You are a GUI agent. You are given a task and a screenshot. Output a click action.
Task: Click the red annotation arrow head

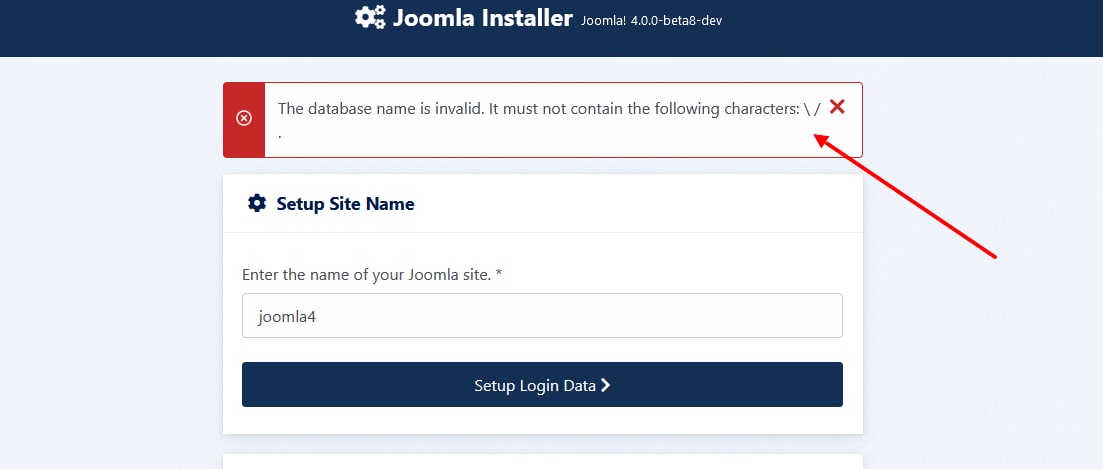pos(820,140)
